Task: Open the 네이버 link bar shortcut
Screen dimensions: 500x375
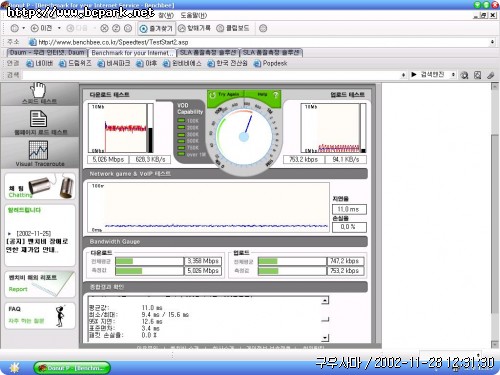Action: pos(40,63)
